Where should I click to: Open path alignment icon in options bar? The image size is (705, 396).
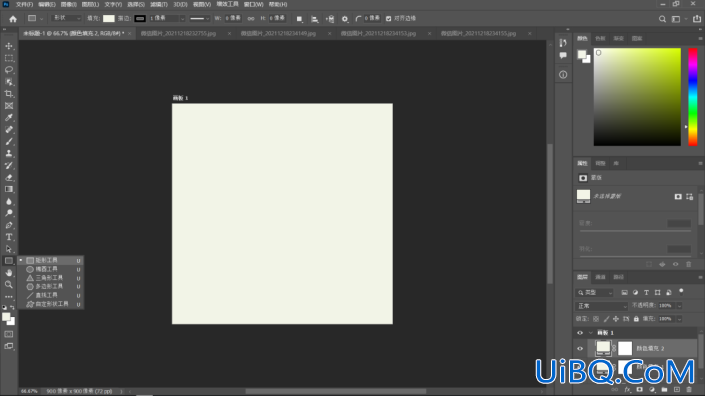click(315, 19)
